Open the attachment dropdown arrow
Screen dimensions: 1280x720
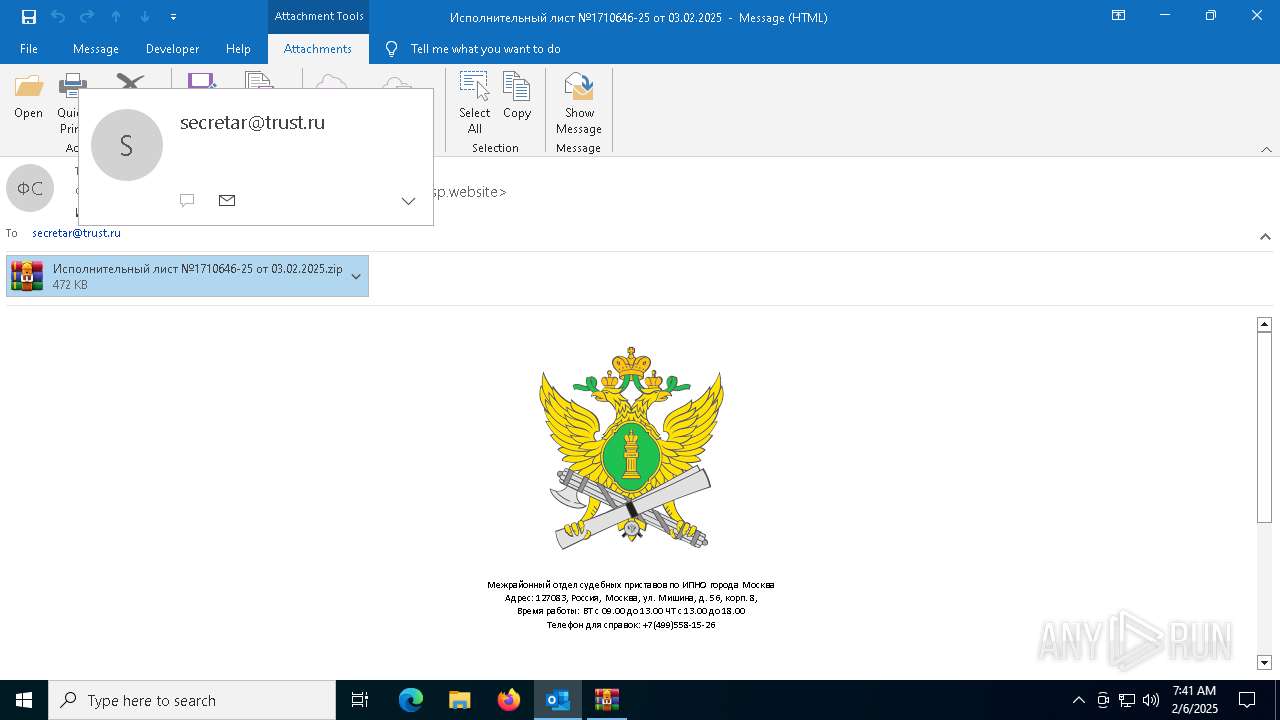(x=356, y=276)
